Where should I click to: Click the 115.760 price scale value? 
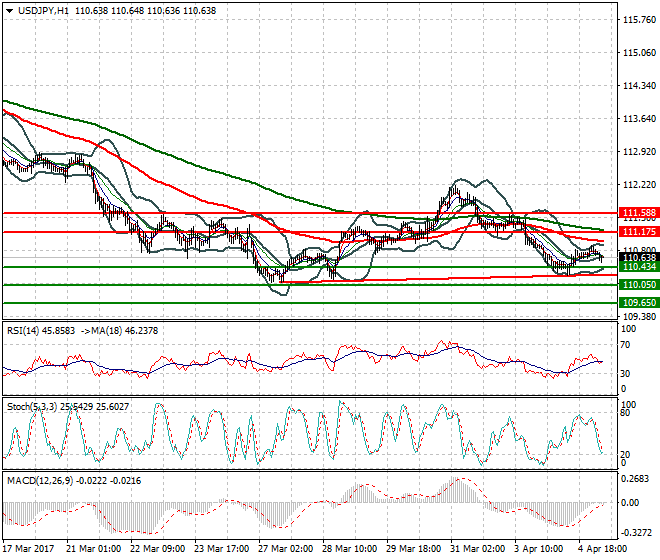point(639,20)
